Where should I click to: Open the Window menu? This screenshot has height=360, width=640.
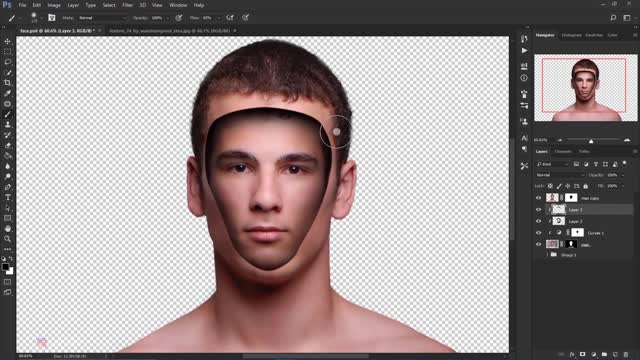(178, 5)
